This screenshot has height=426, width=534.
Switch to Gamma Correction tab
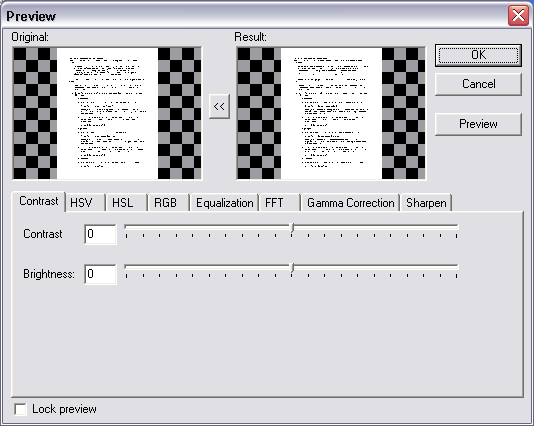[x=350, y=203]
